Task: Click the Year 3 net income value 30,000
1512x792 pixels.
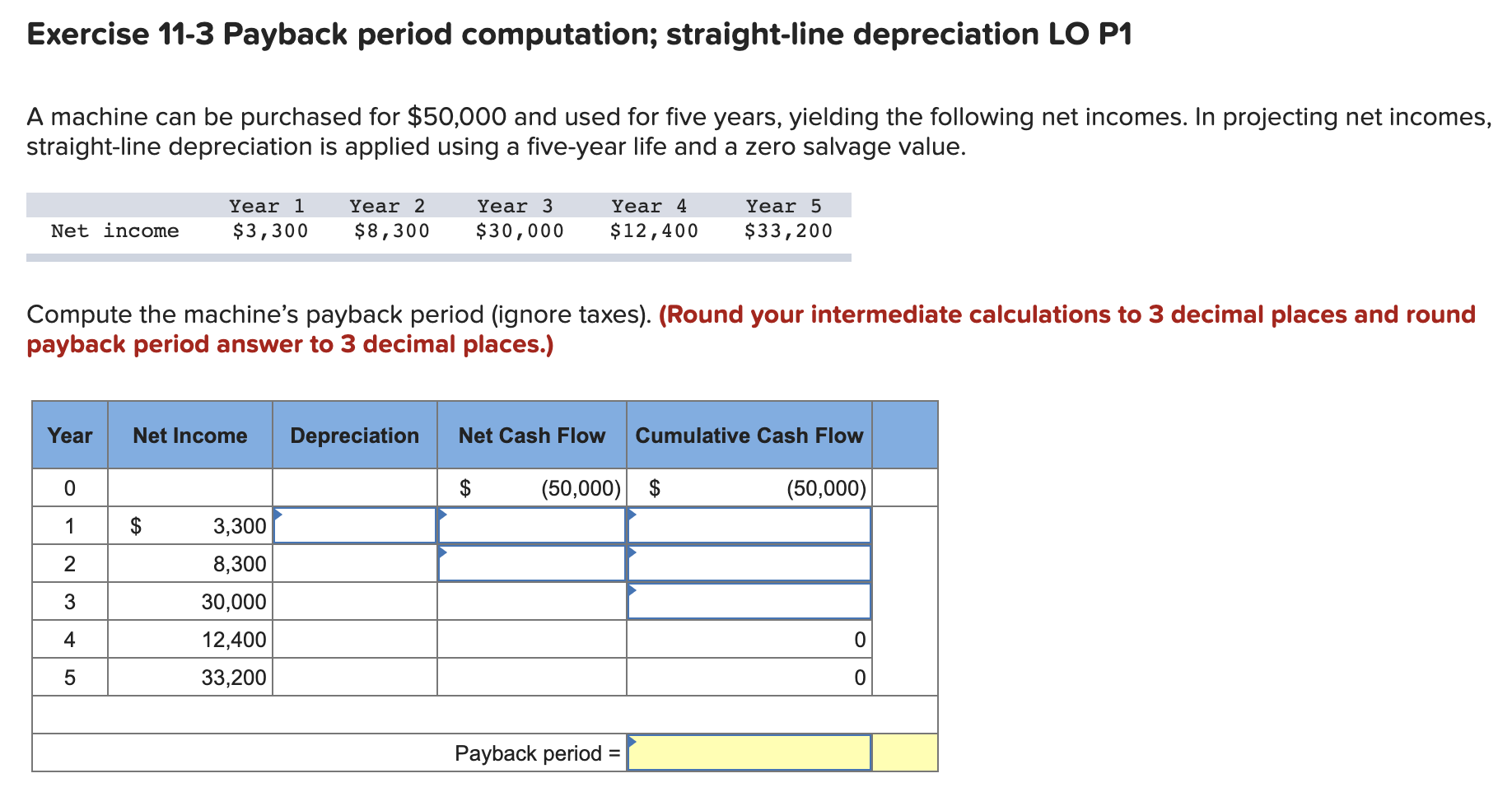Action: tap(233, 601)
